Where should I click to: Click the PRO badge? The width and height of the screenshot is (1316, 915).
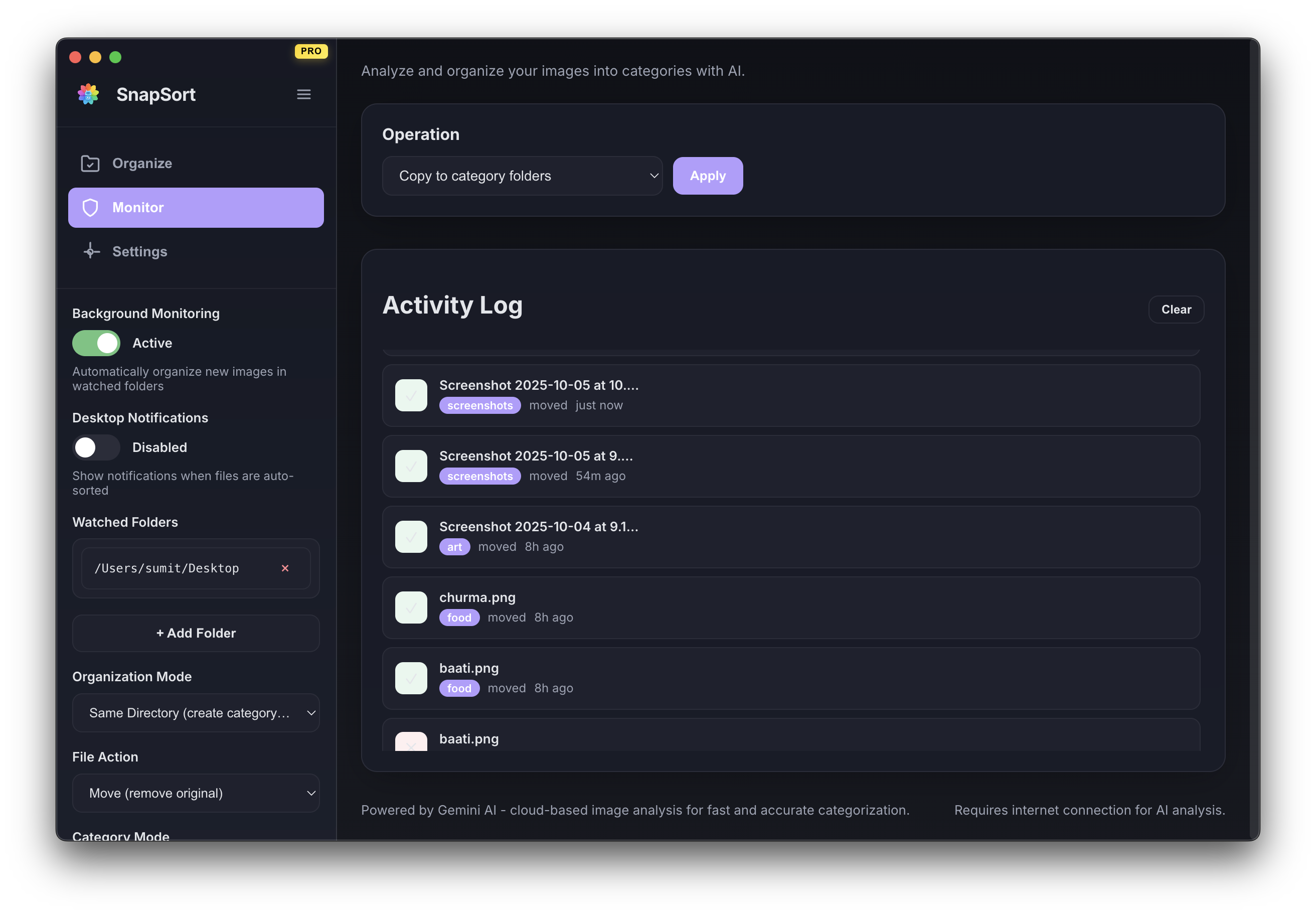point(310,51)
